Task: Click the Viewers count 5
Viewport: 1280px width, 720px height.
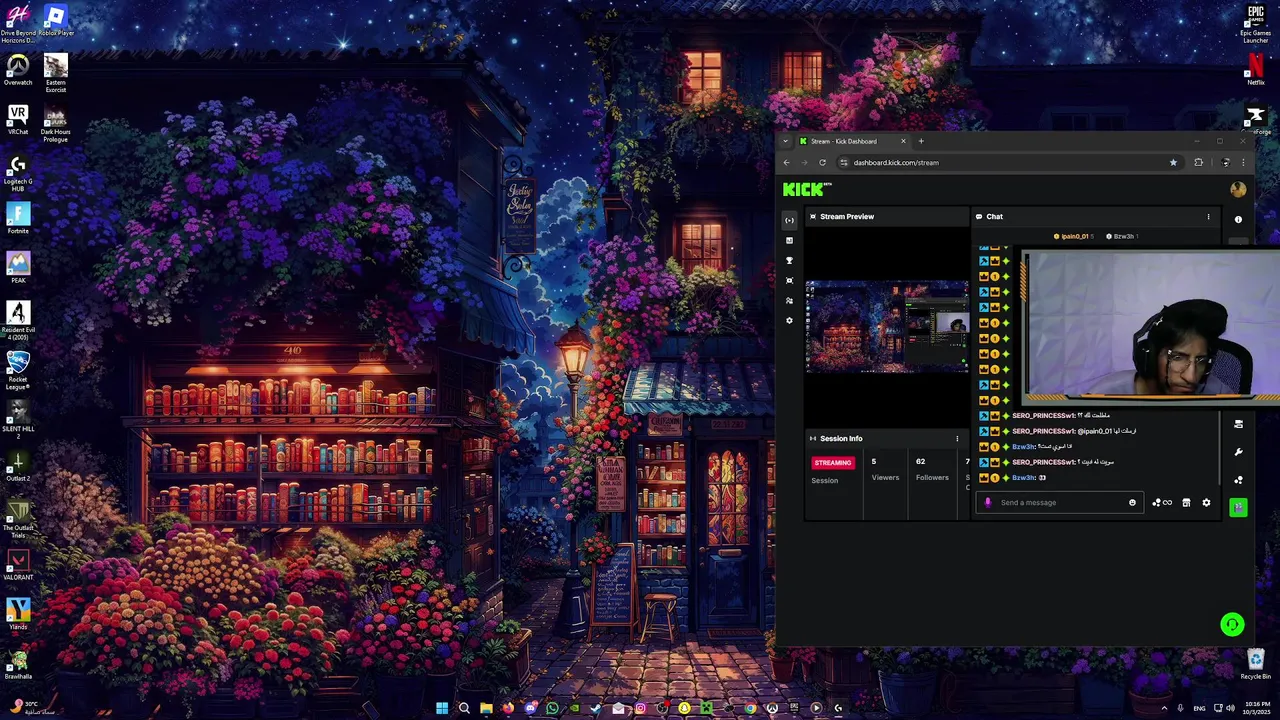Action: pyautogui.click(x=874, y=462)
